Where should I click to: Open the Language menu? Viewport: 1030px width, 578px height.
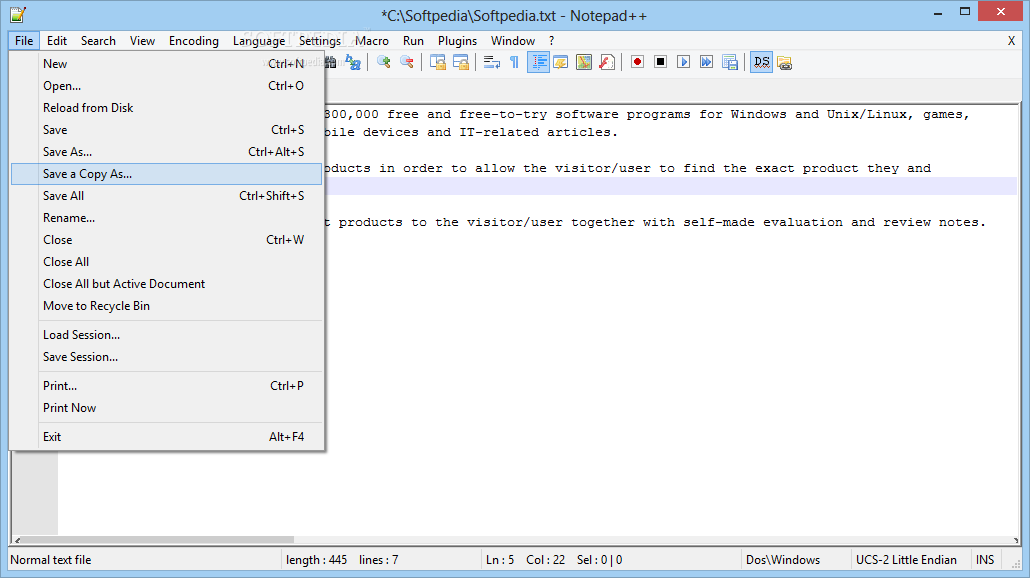pyautogui.click(x=259, y=41)
